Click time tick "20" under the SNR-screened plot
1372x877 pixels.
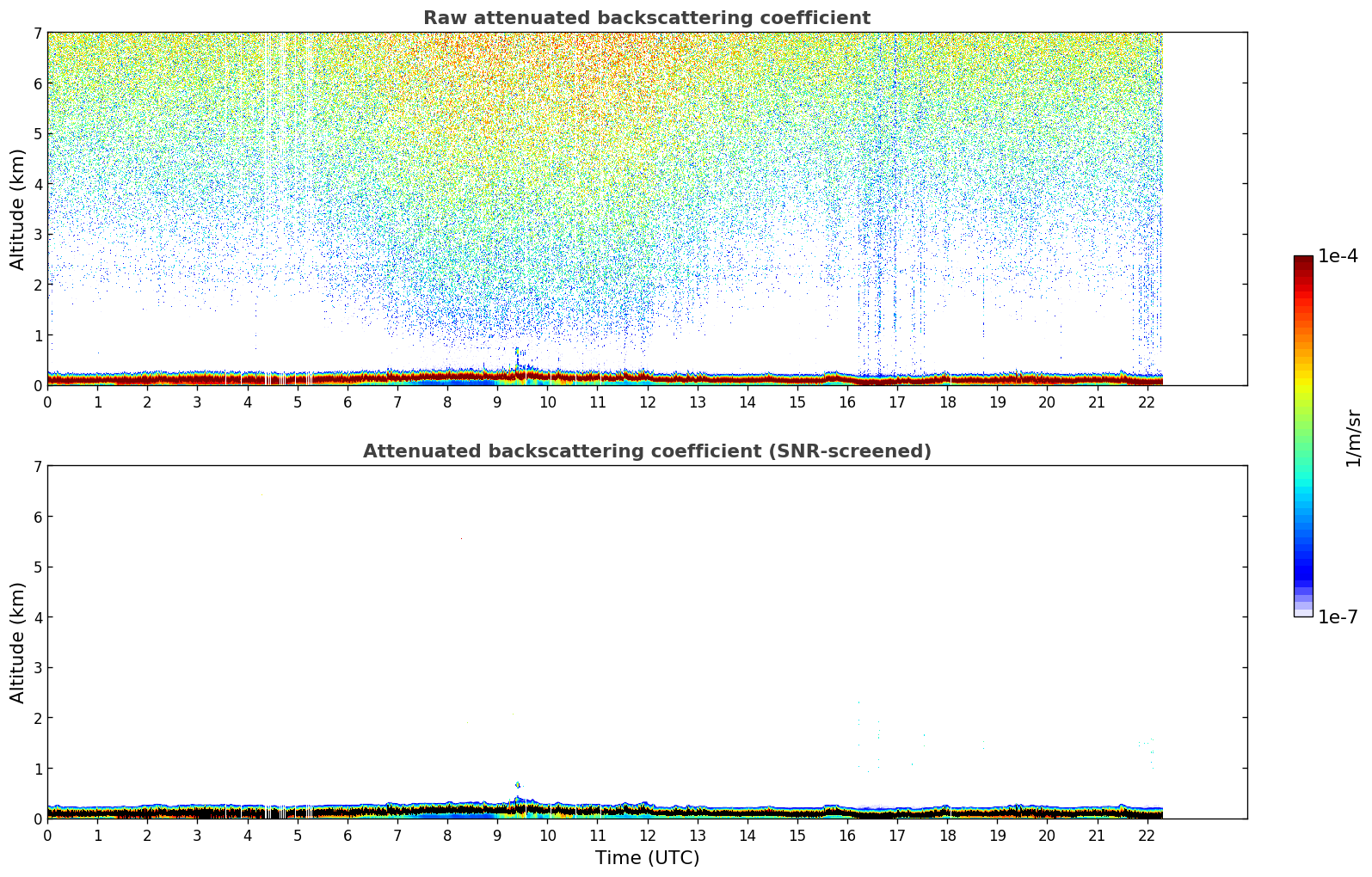[1047, 836]
